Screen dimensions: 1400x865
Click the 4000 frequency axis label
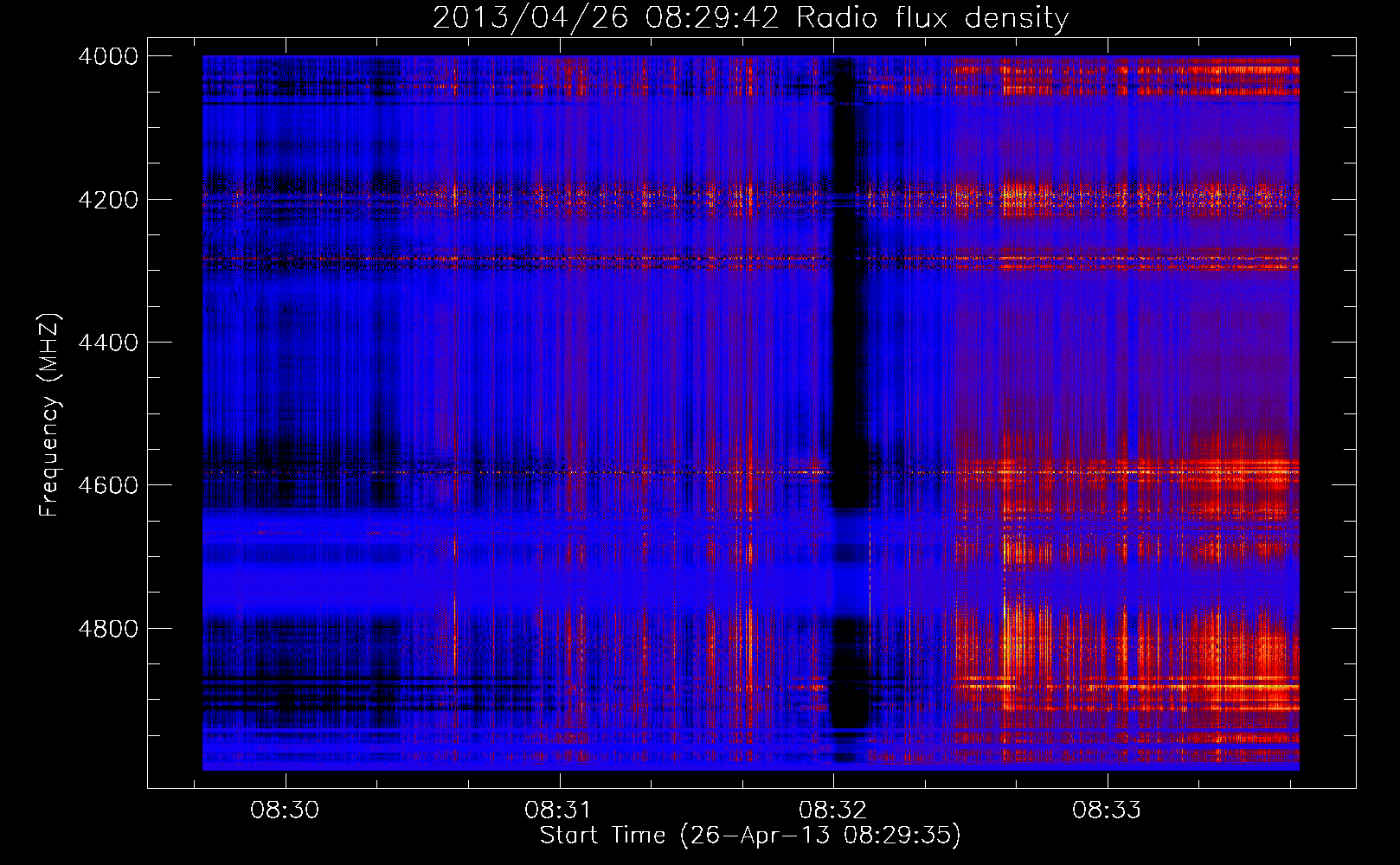coord(108,56)
